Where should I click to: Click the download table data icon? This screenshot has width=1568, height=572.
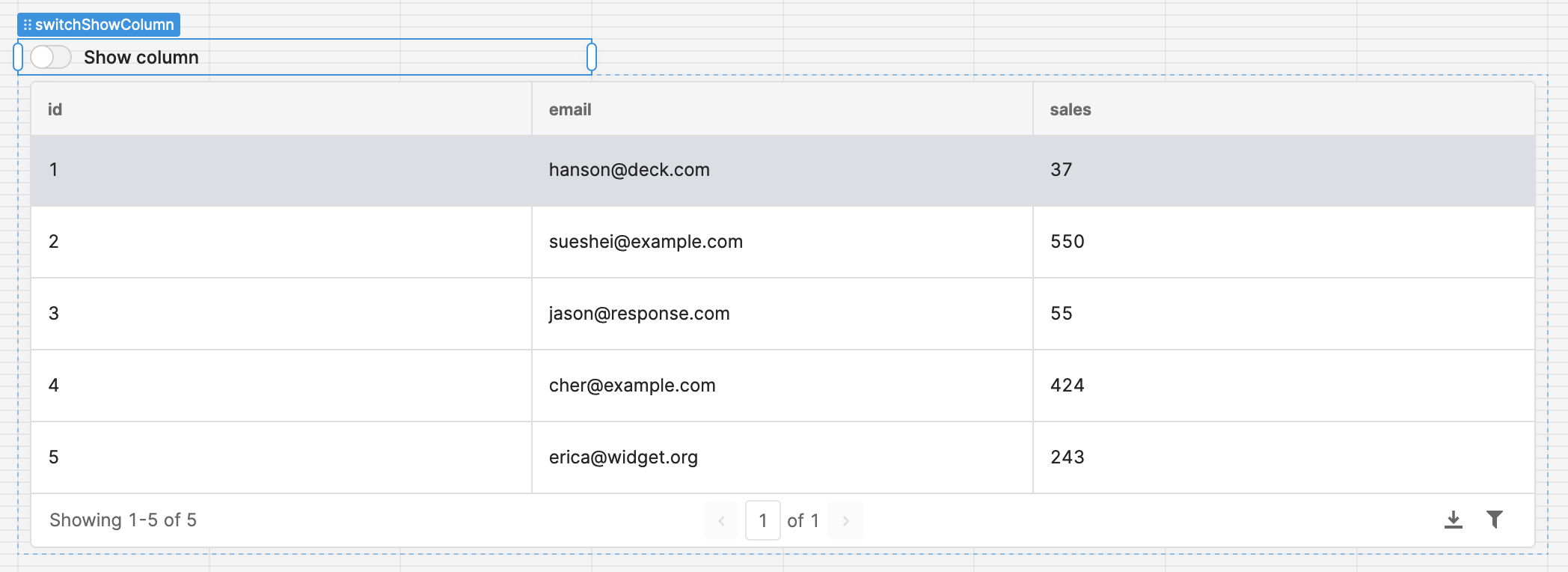tap(1453, 520)
